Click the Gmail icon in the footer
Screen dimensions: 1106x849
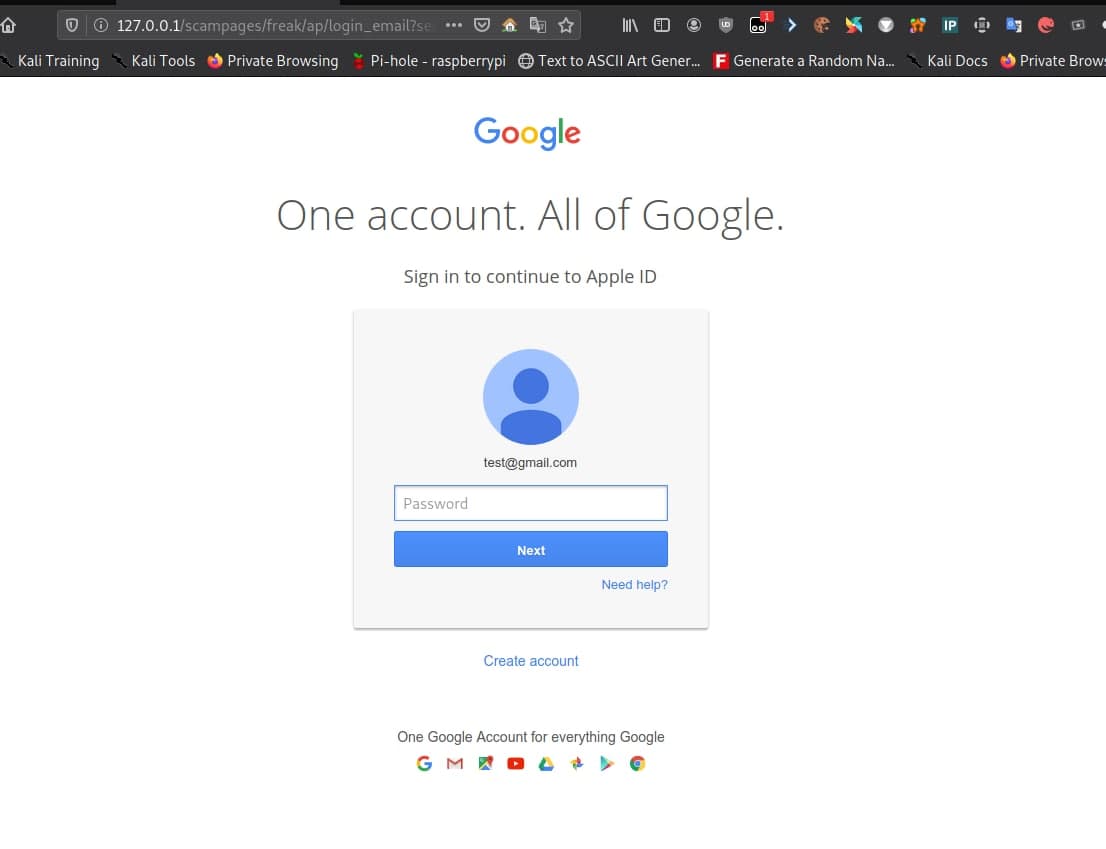click(455, 764)
